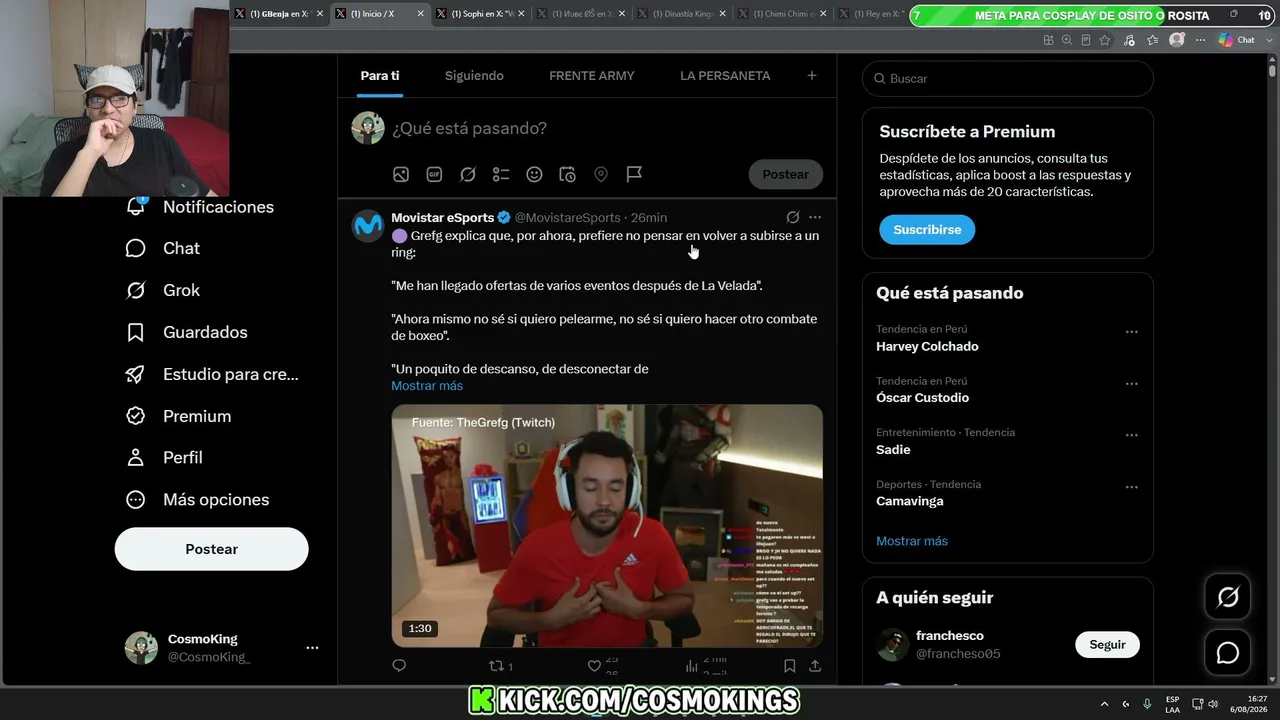Open Grok actions on Movistar eSports post
The width and height of the screenshot is (1280, 720).
(793, 217)
